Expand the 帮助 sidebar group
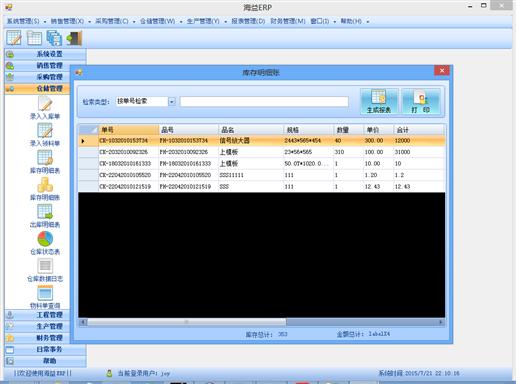Screen dimensions: 516x384 (45, 361)
